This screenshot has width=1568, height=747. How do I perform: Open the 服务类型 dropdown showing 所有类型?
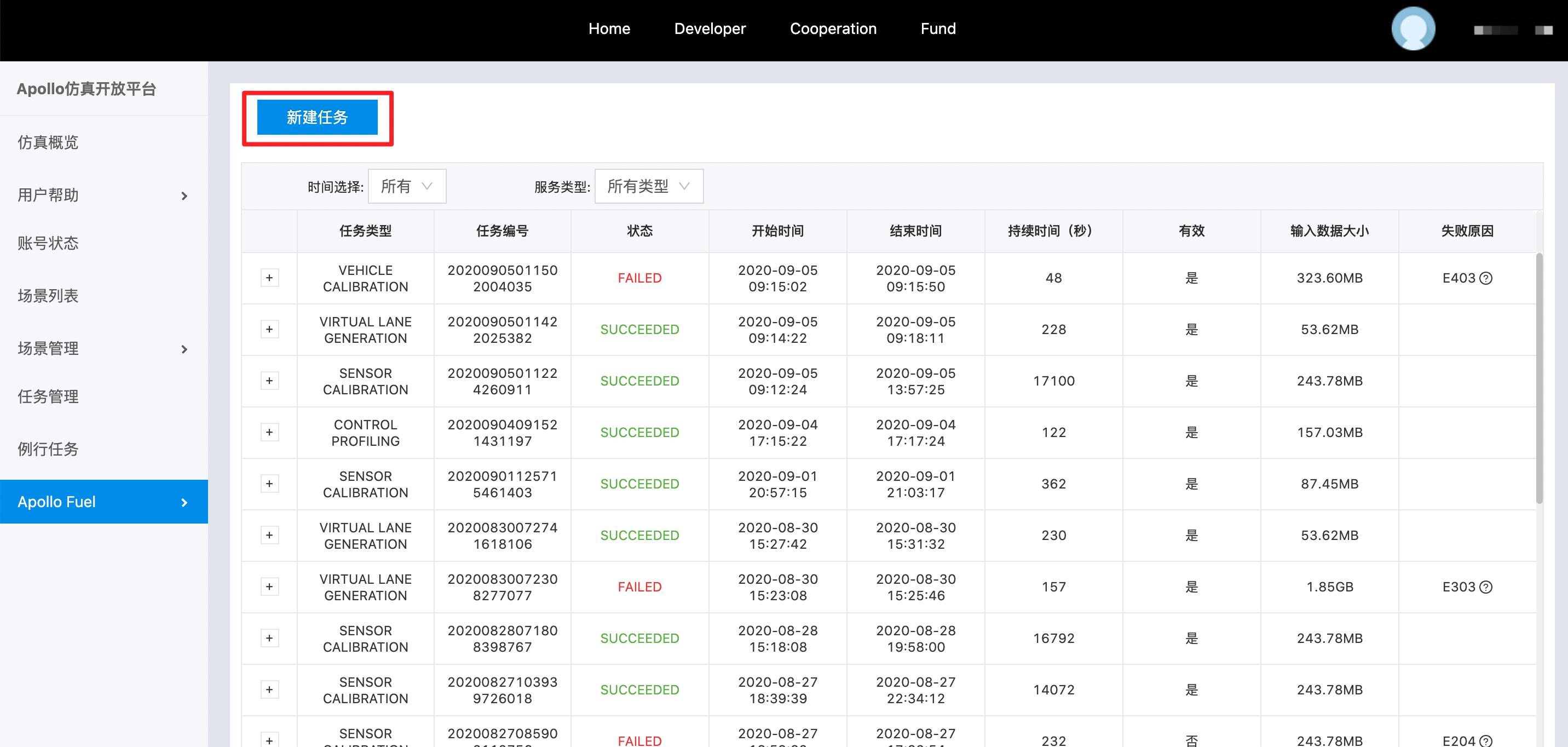(649, 186)
